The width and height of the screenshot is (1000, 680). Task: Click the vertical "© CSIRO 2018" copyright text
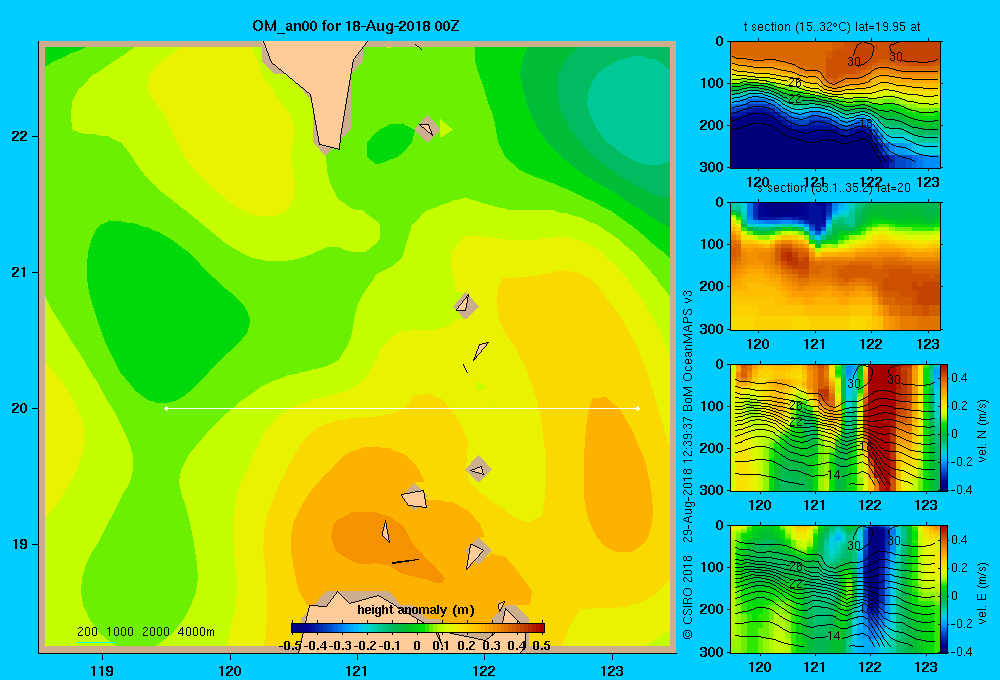click(x=688, y=597)
